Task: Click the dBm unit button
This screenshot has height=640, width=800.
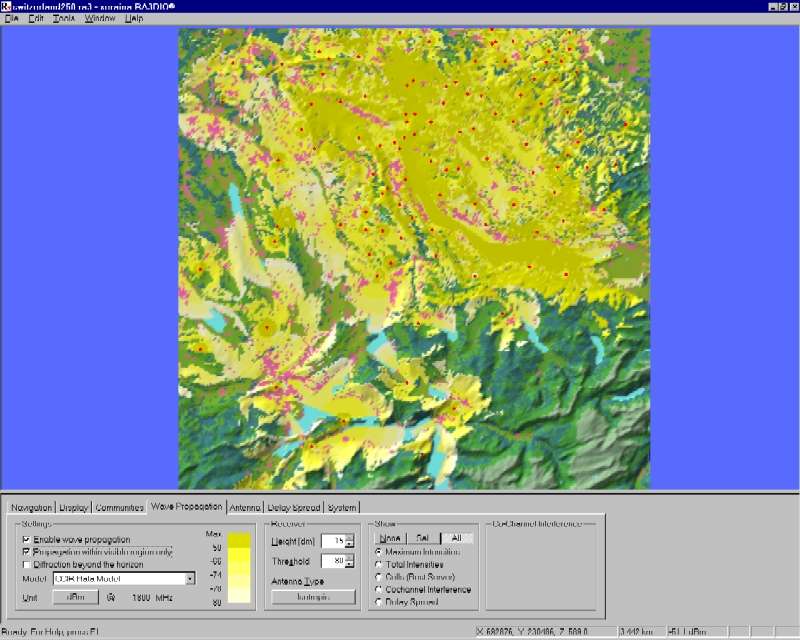Action: (x=76, y=597)
